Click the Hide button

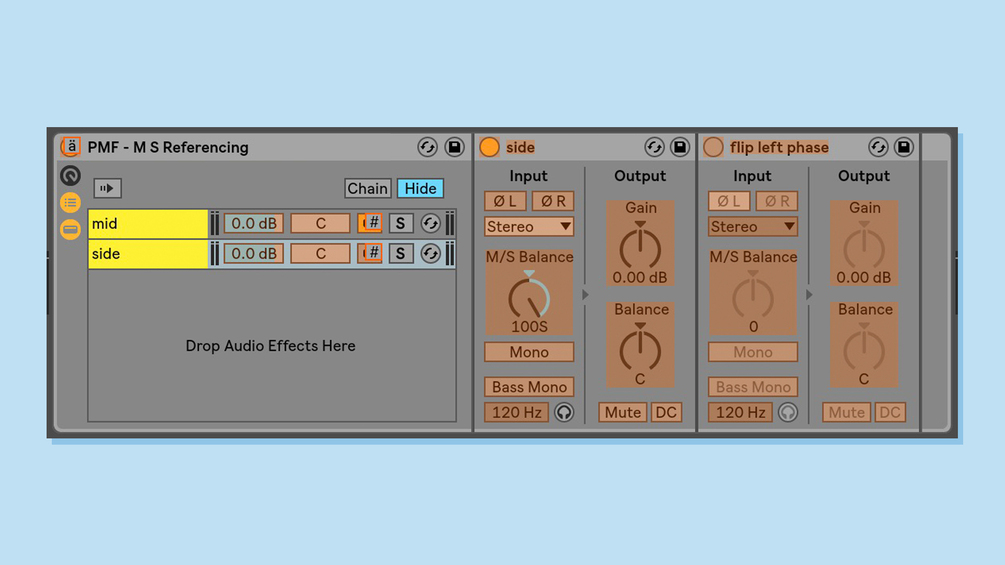click(420, 188)
